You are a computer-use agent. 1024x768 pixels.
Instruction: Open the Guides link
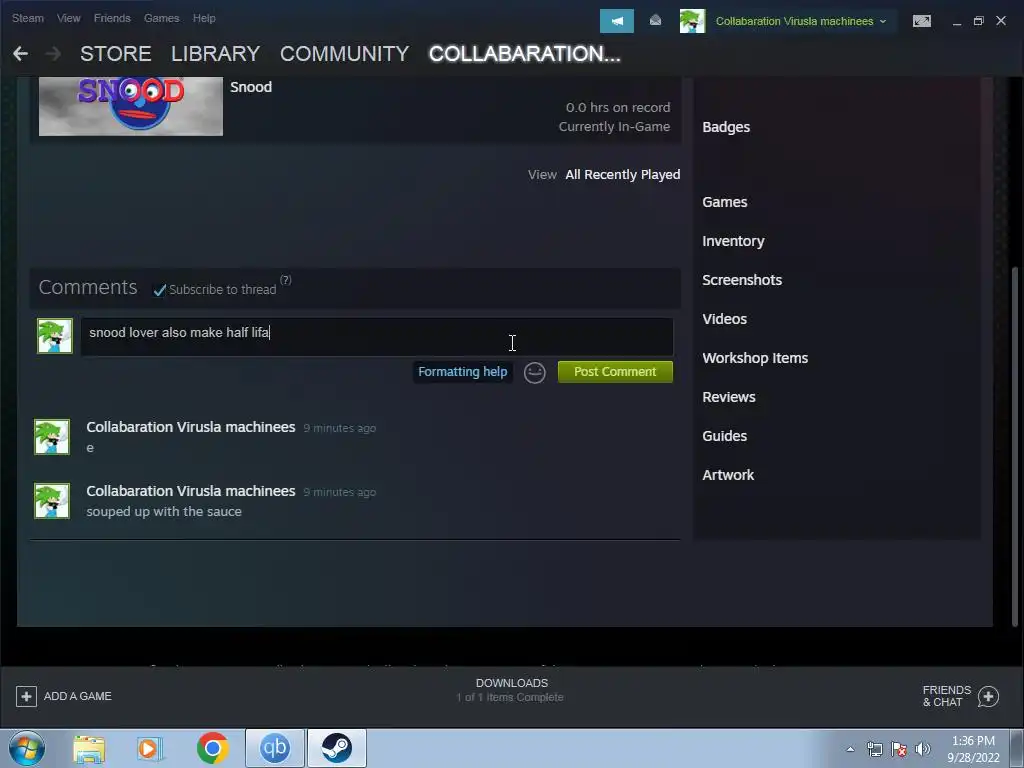(x=724, y=436)
